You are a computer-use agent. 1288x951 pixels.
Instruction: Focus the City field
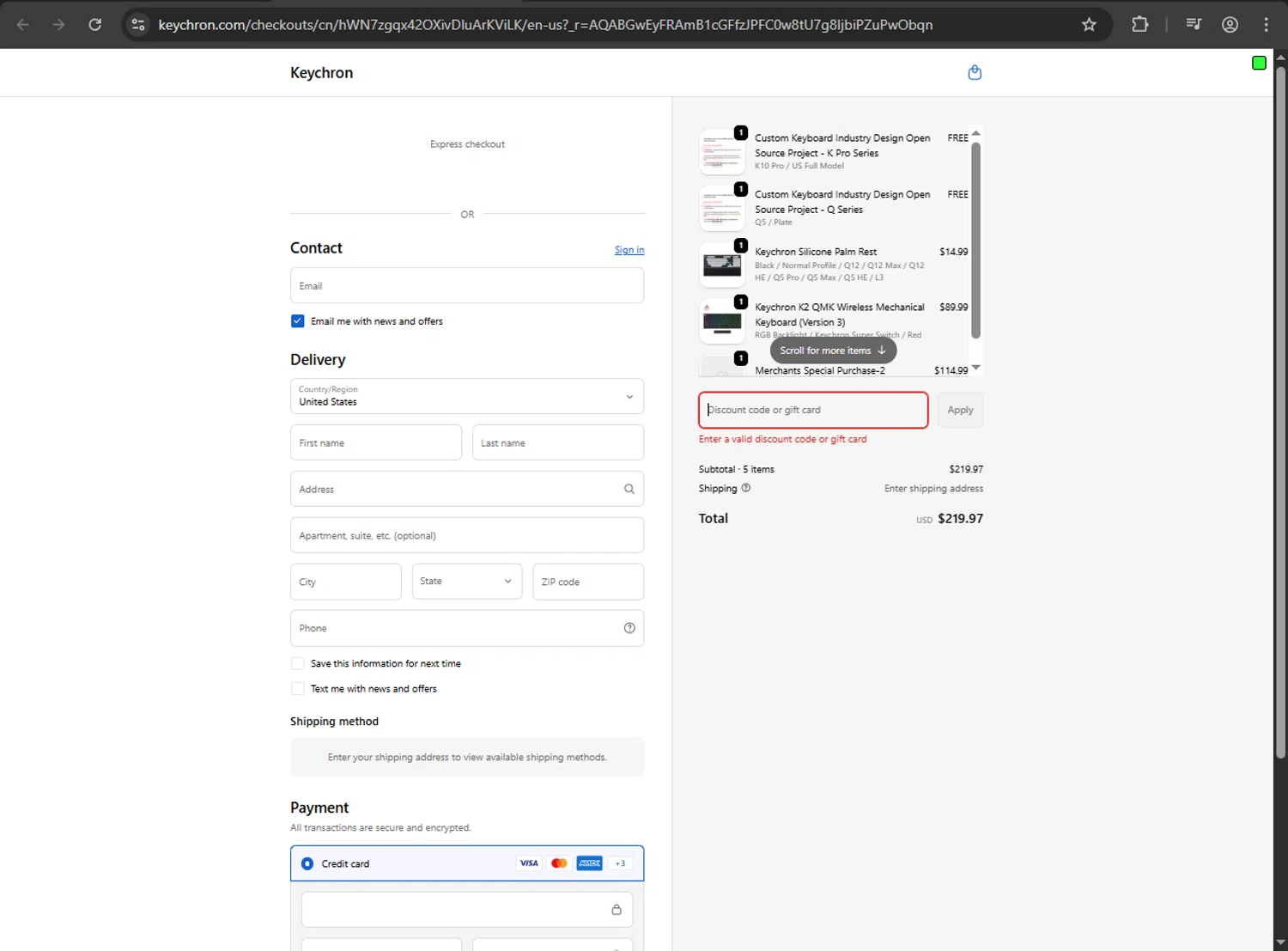pos(346,582)
